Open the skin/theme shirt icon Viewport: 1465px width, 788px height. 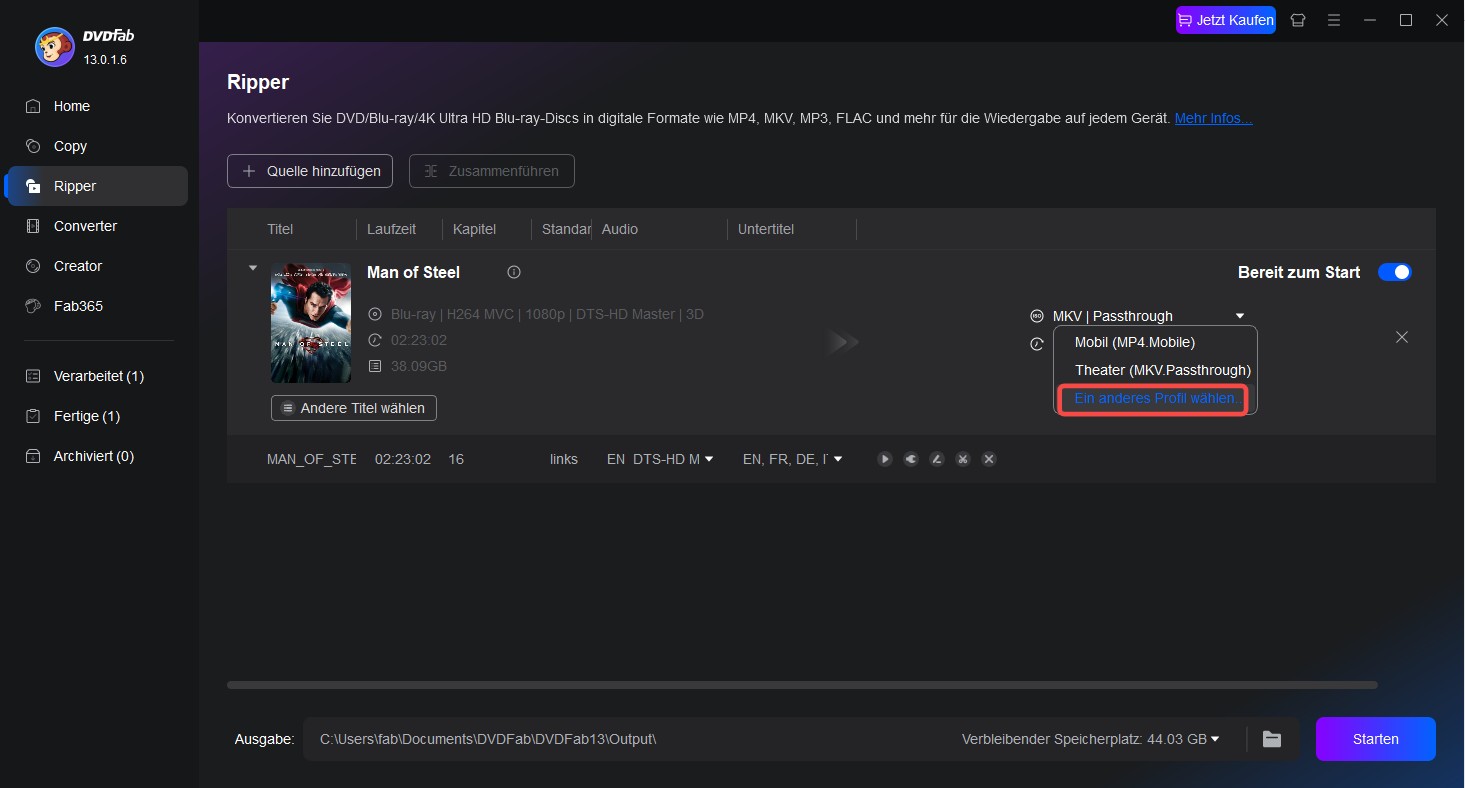click(1298, 20)
